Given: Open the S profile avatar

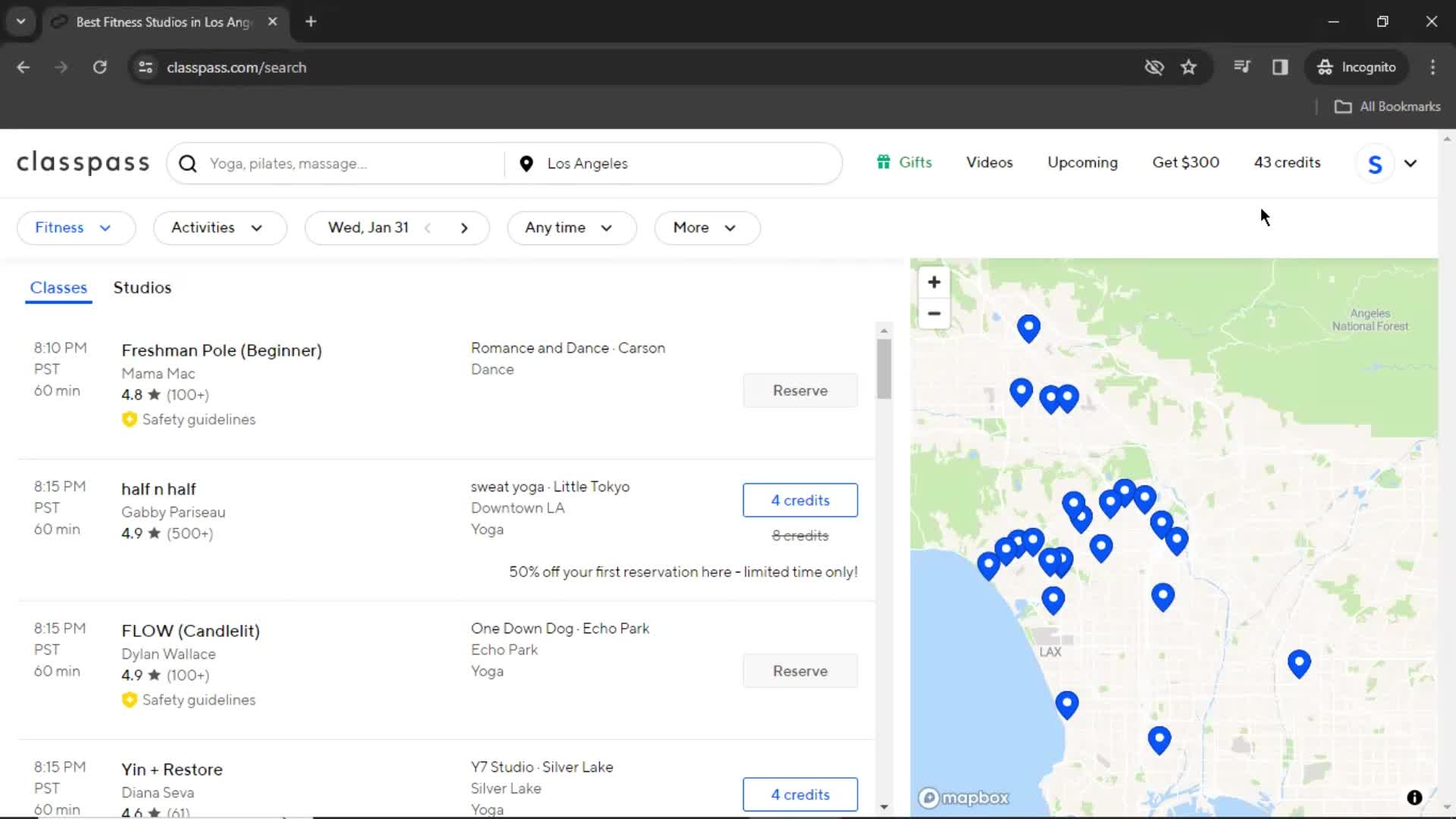Looking at the screenshot, I should (x=1375, y=164).
